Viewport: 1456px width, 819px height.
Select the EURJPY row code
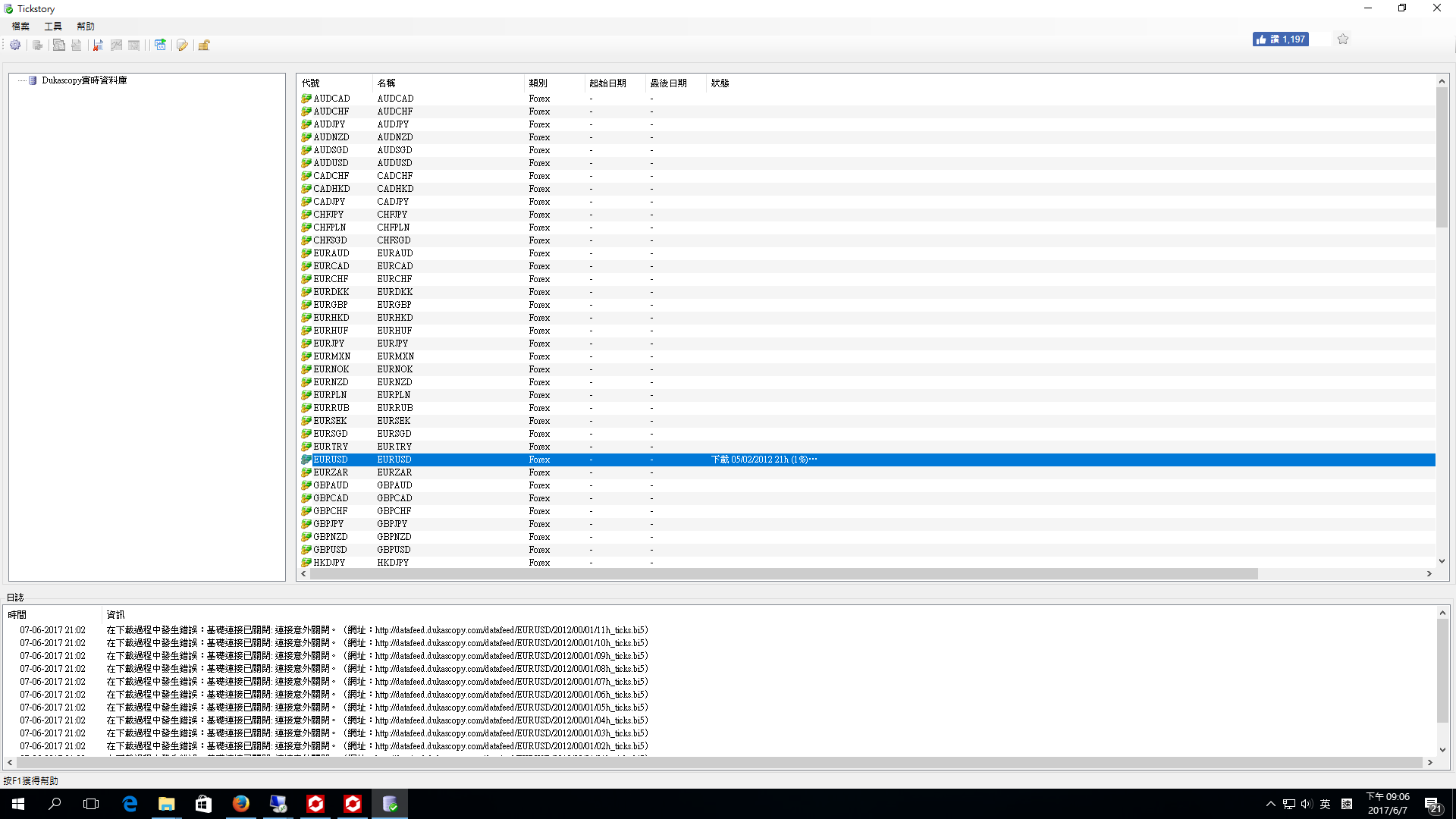[x=328, y=344]
